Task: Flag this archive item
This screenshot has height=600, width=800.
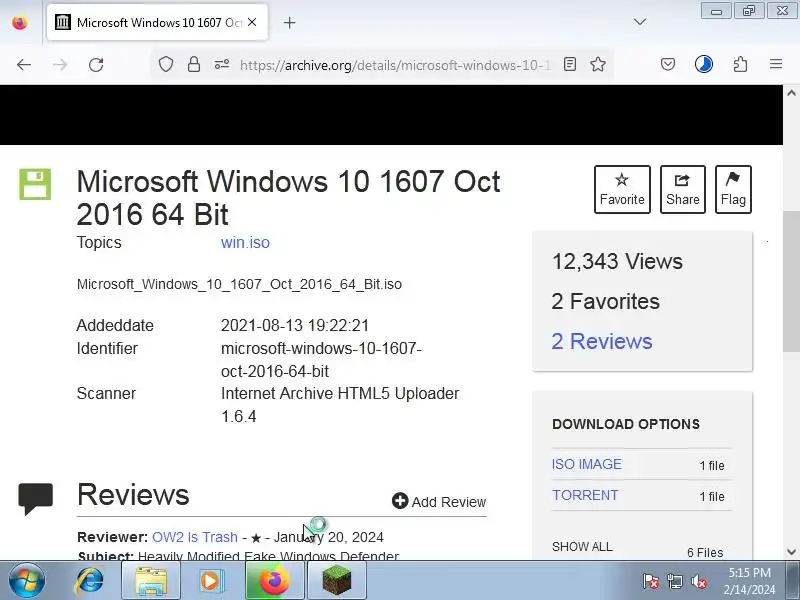Action: [x=733, y=189]
